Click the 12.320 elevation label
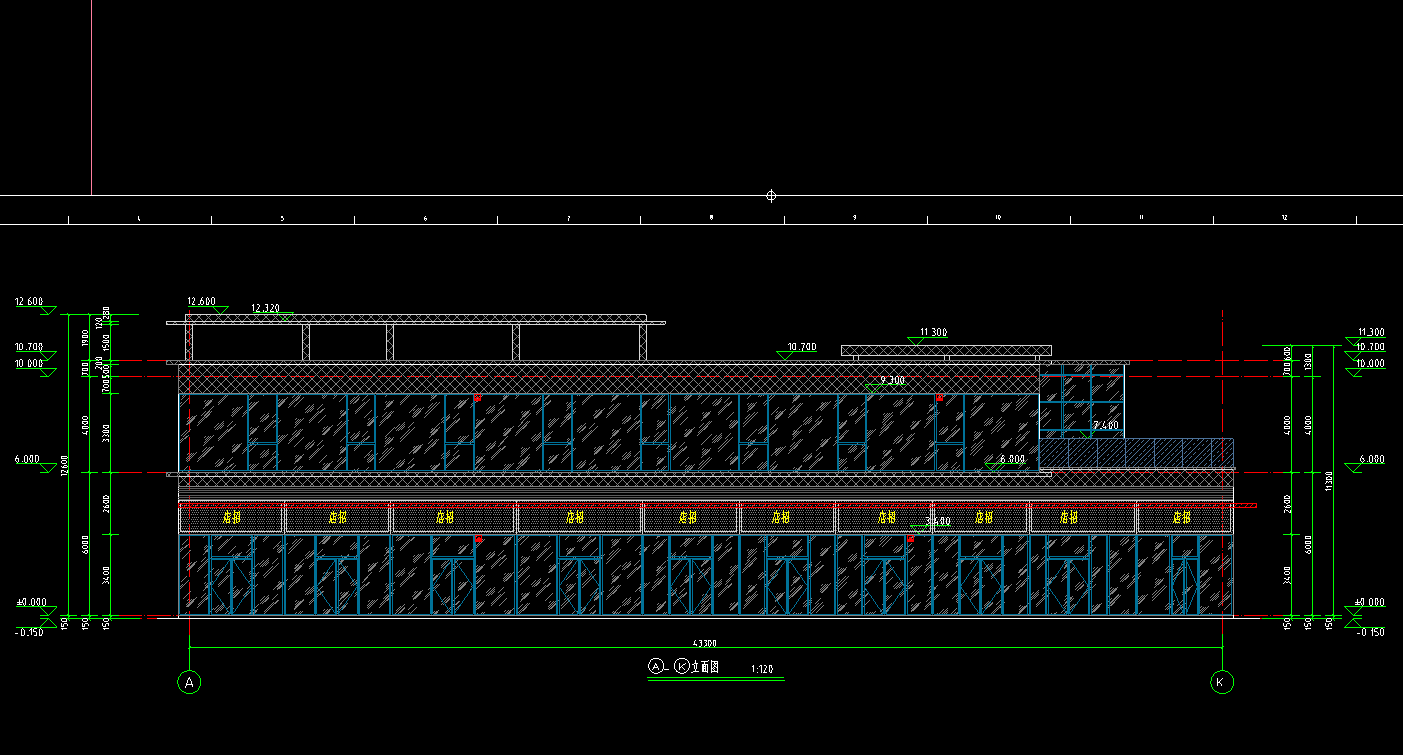Viewport: 1403px width, 755px height. 265,308
